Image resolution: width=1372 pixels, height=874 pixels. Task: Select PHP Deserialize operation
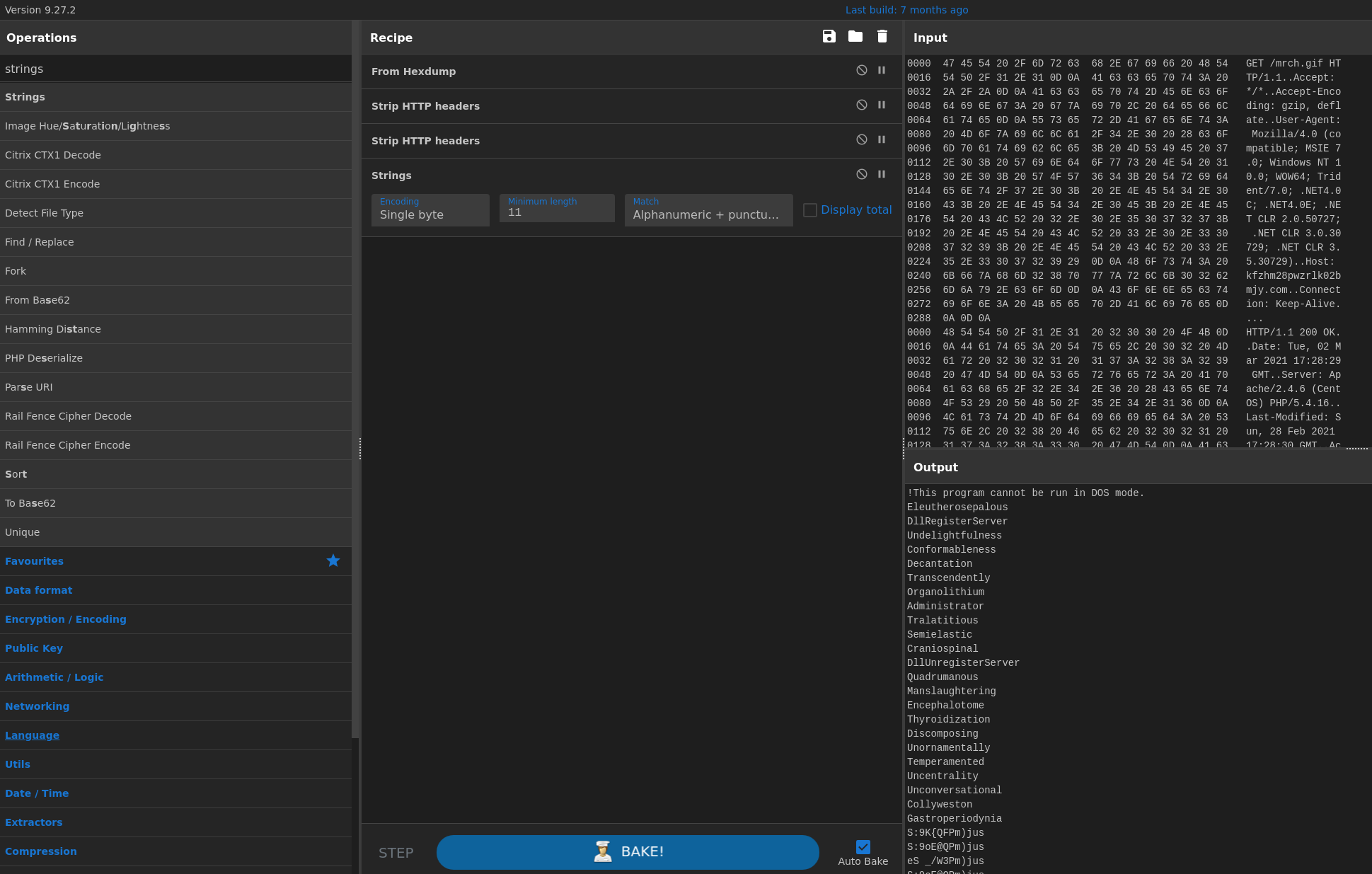[x=175, y=358]
